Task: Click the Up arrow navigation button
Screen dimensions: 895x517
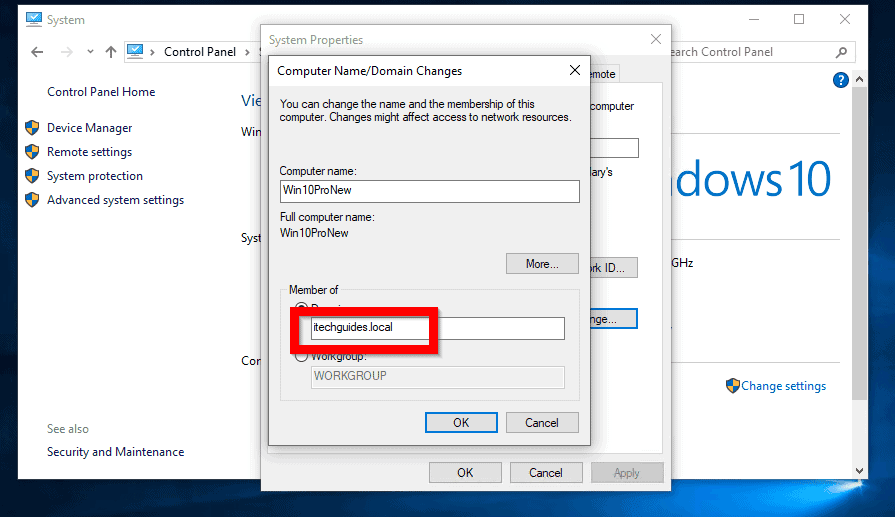Action: [x=111, y=52]
